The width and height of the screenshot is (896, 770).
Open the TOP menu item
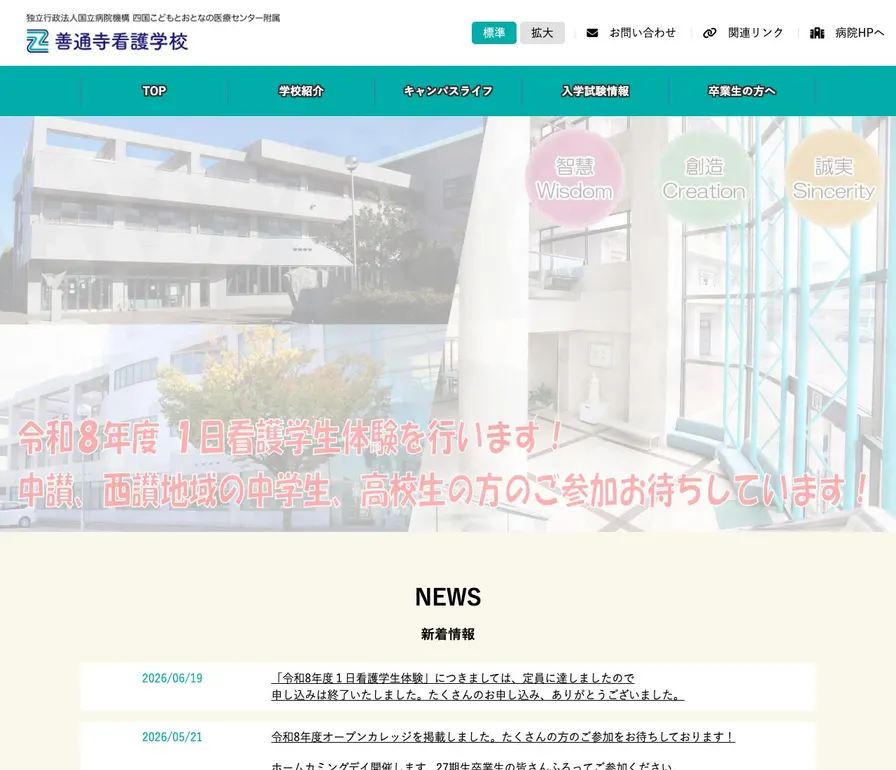tap(154, 91)
